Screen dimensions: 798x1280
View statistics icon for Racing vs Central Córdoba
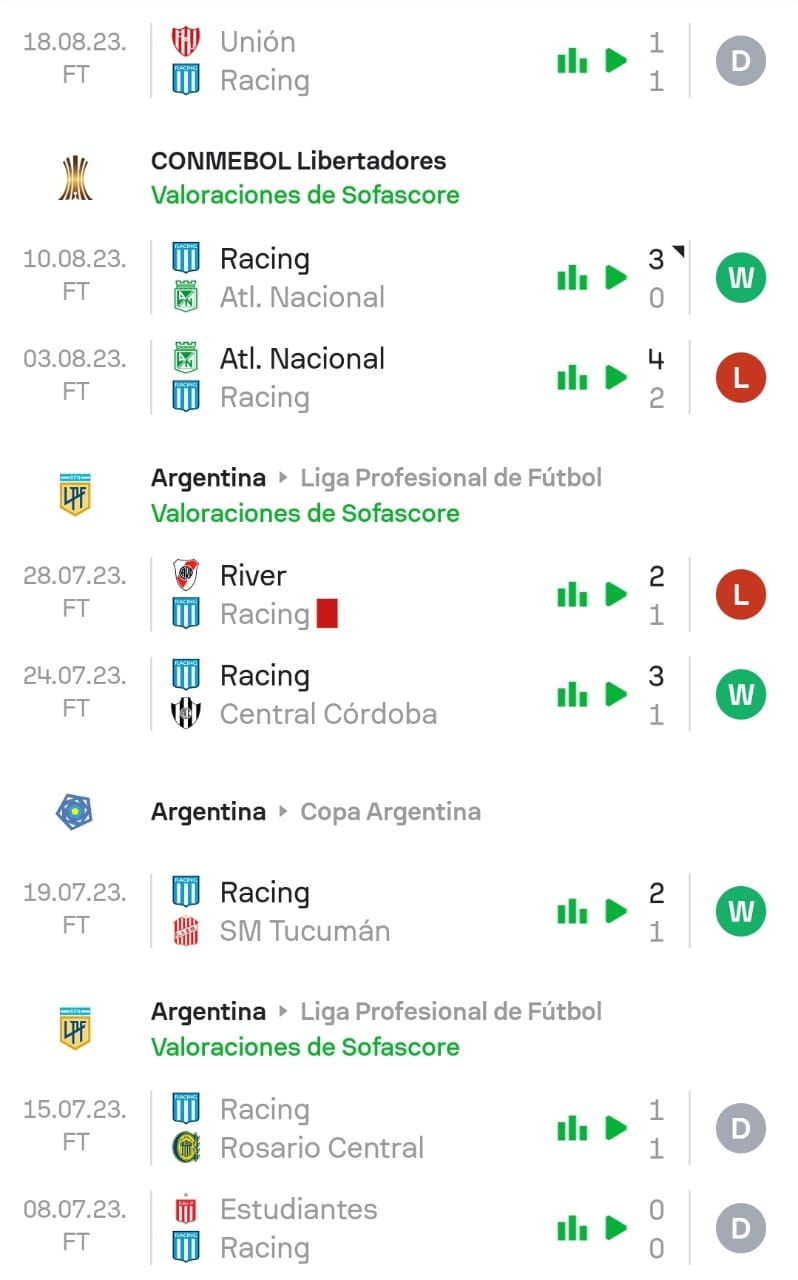click(572, 695)
